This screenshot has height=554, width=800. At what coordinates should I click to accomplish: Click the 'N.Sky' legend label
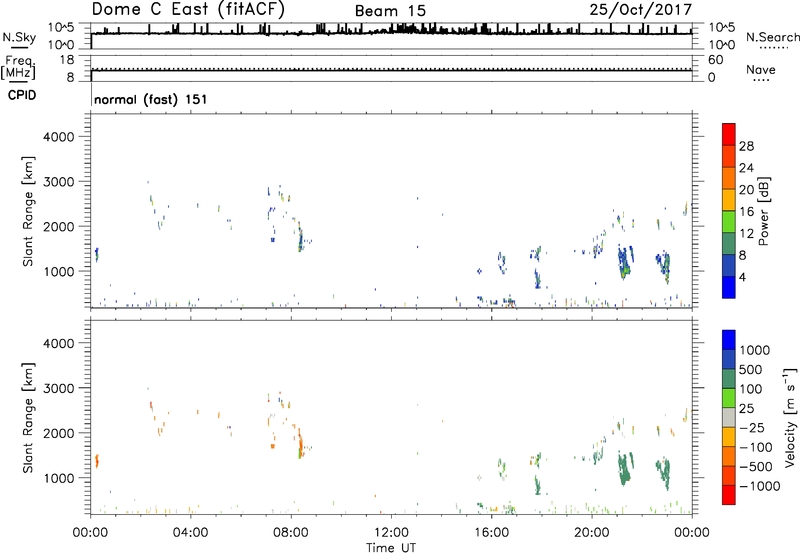[19, 37]
